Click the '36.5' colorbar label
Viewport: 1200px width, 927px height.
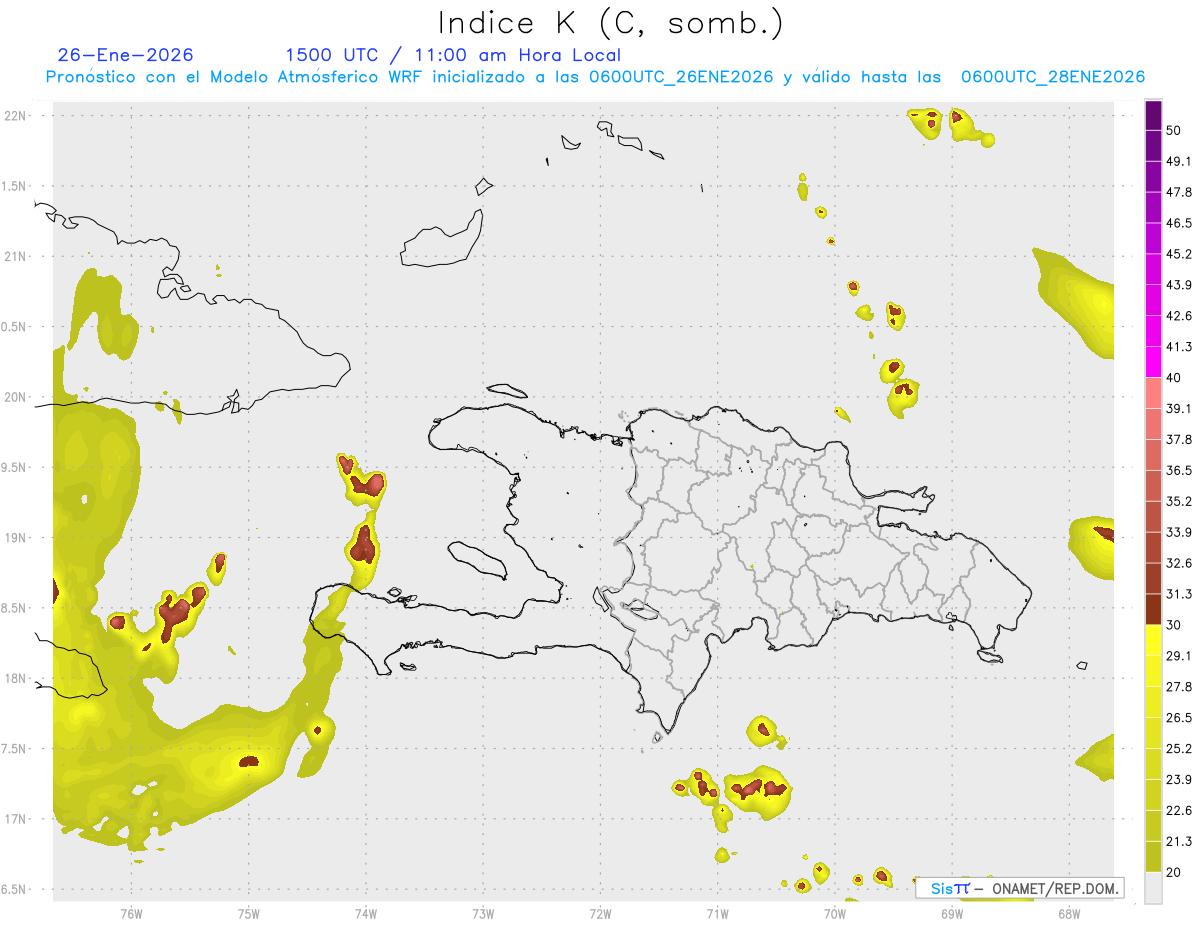tap(1179, 470)
